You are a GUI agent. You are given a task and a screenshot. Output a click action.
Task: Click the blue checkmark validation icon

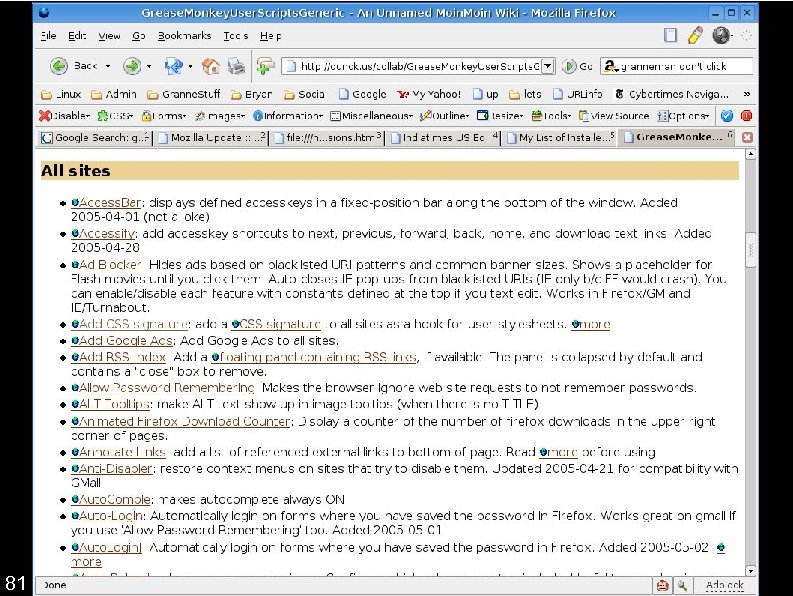(727, 116)
